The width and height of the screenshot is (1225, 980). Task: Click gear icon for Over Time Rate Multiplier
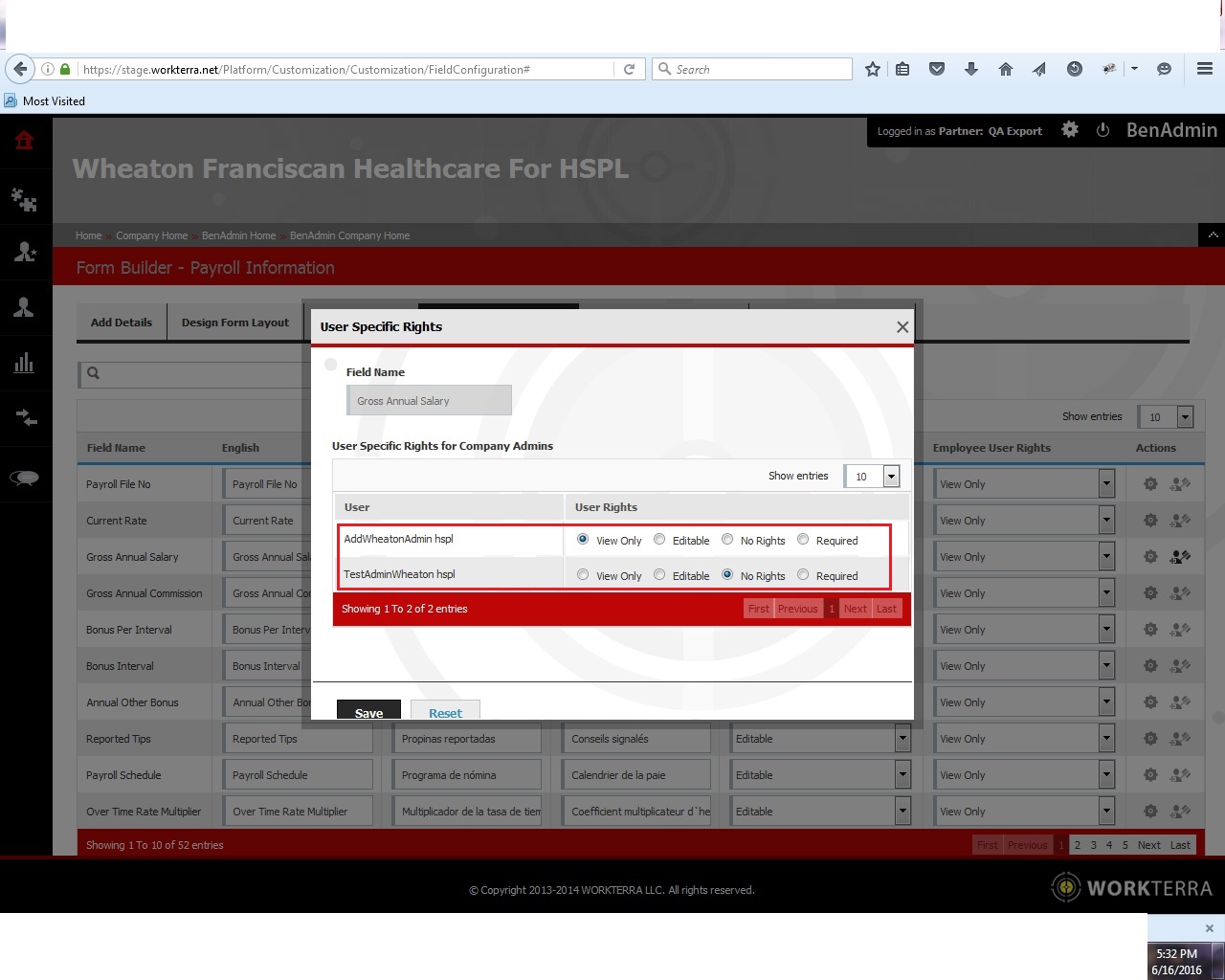(1150, 812)
